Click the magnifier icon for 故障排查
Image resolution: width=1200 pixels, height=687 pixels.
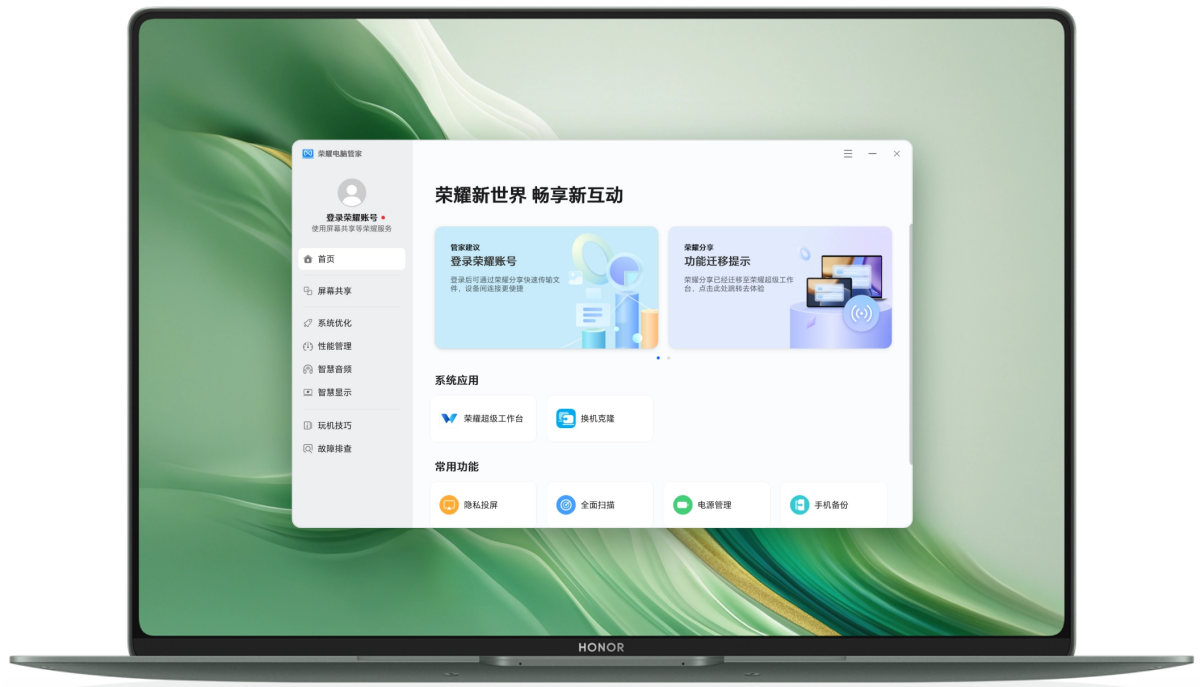click(308, 448)
